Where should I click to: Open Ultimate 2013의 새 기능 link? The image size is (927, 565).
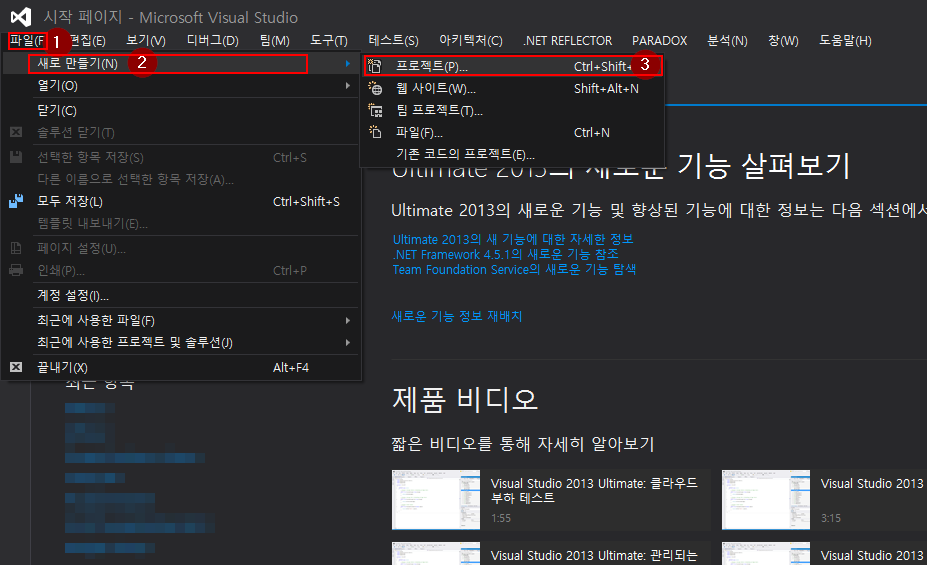coord(513,239)
